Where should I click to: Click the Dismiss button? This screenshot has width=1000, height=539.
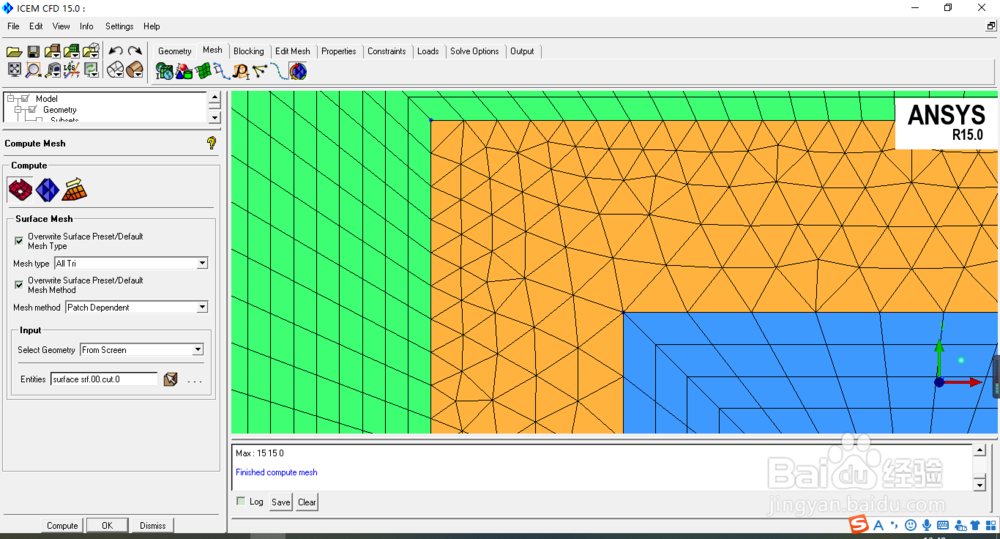pos(152,526)
